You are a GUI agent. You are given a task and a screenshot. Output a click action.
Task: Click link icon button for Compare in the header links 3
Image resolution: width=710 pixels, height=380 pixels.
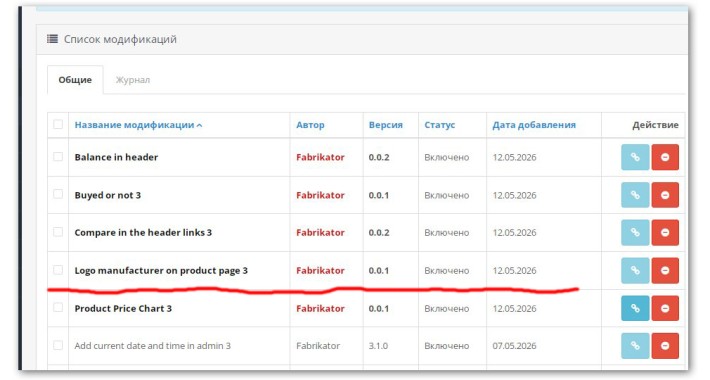click(635, 232)
